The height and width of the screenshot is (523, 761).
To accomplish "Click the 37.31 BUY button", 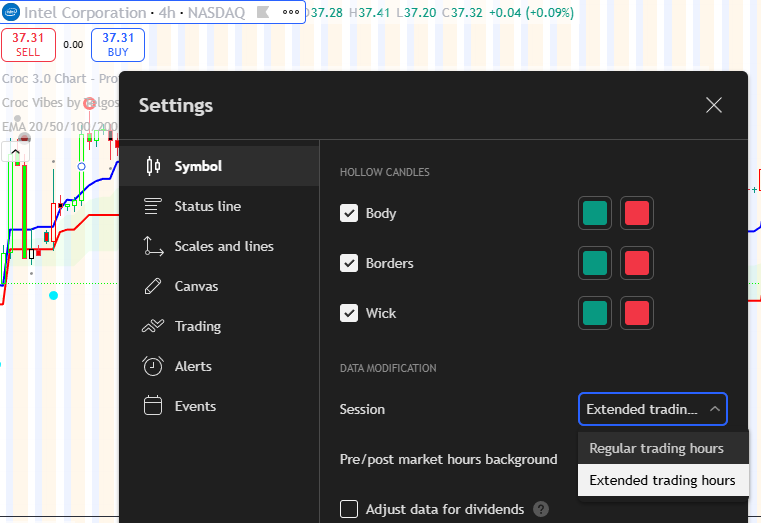I will click(118, 44).
